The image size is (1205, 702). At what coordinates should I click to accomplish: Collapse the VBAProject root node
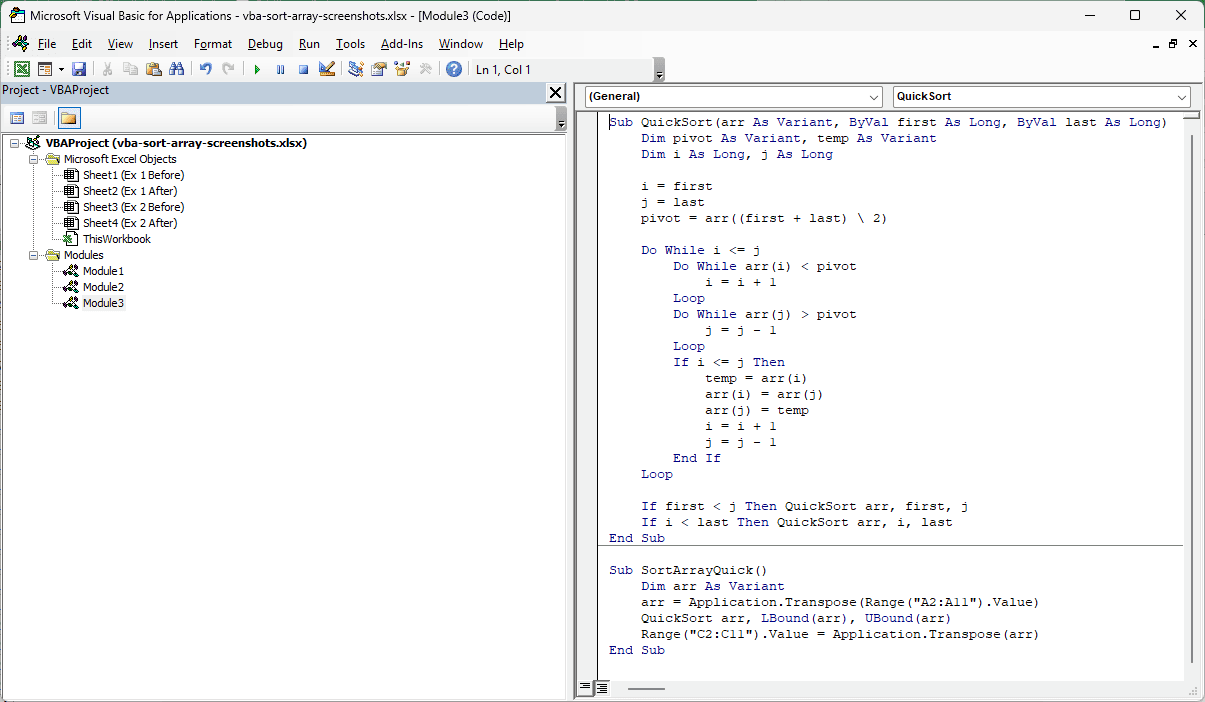tap(15, 143)
